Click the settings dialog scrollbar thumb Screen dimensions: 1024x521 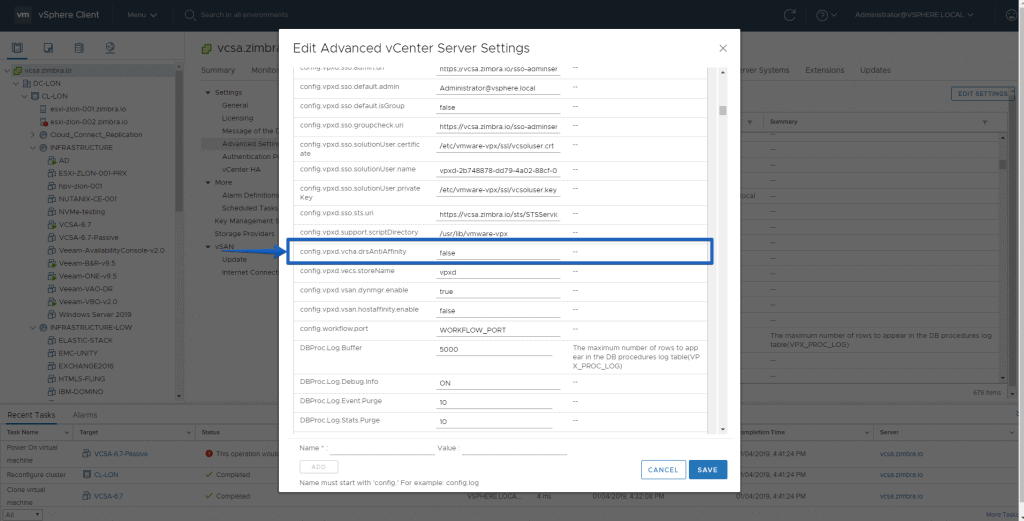point(723,110)
